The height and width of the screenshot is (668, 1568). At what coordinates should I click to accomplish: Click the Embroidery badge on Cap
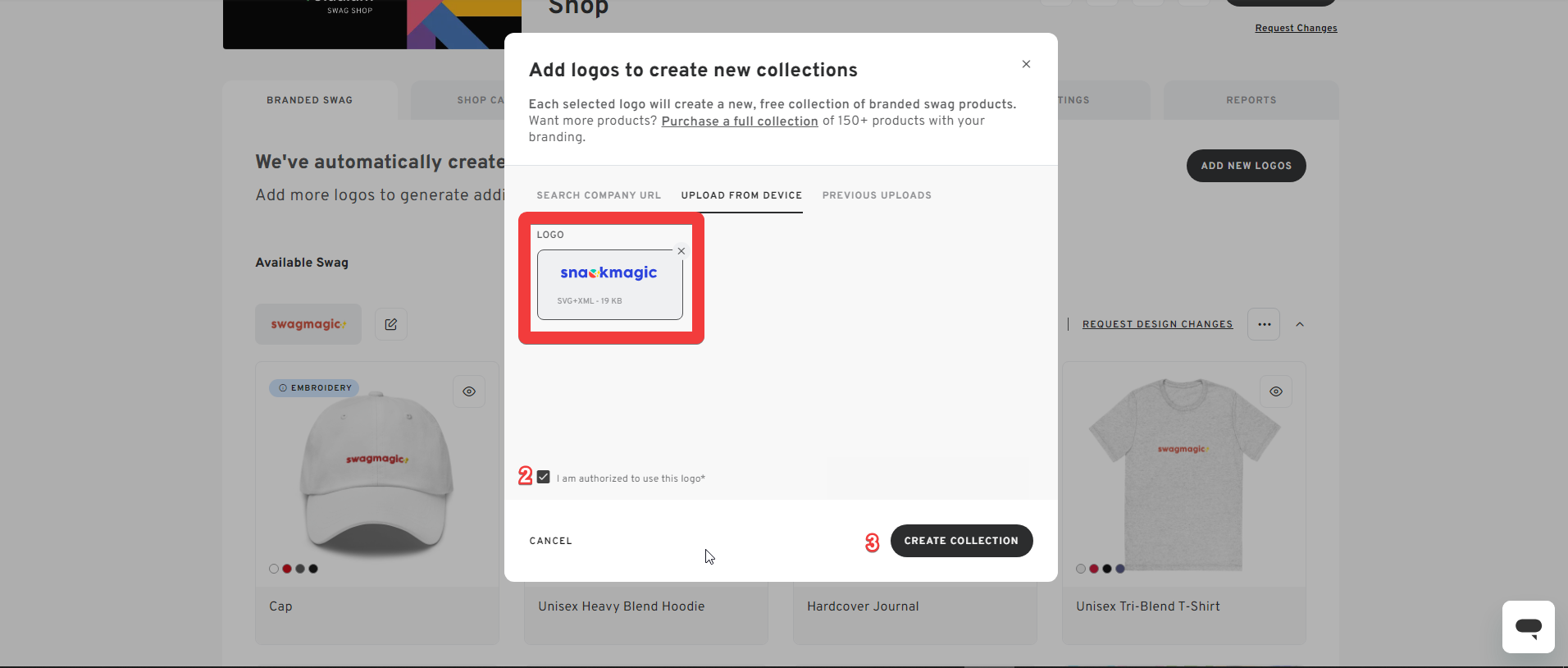click(314, 387)
